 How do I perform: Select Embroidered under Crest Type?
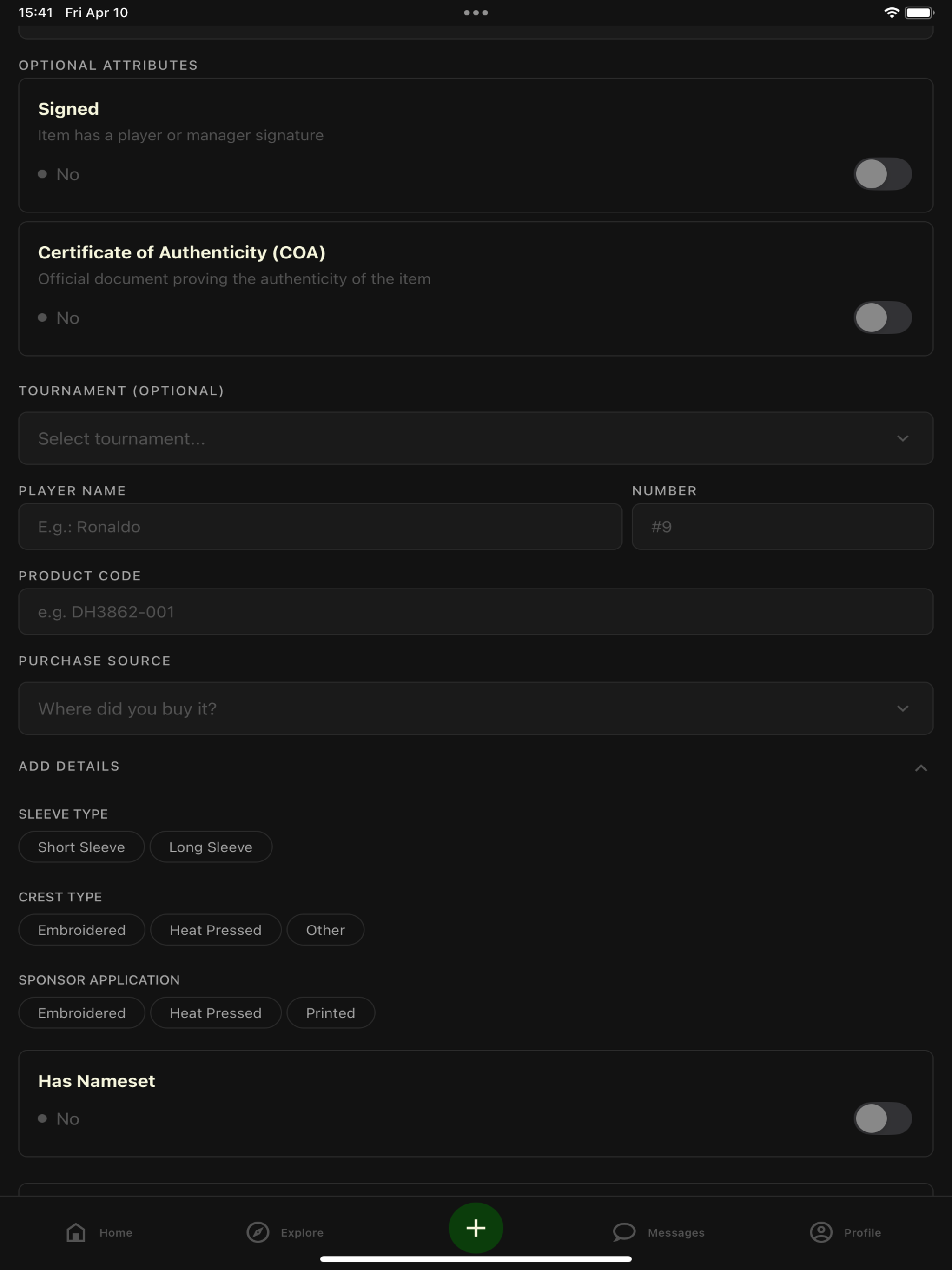81,930
